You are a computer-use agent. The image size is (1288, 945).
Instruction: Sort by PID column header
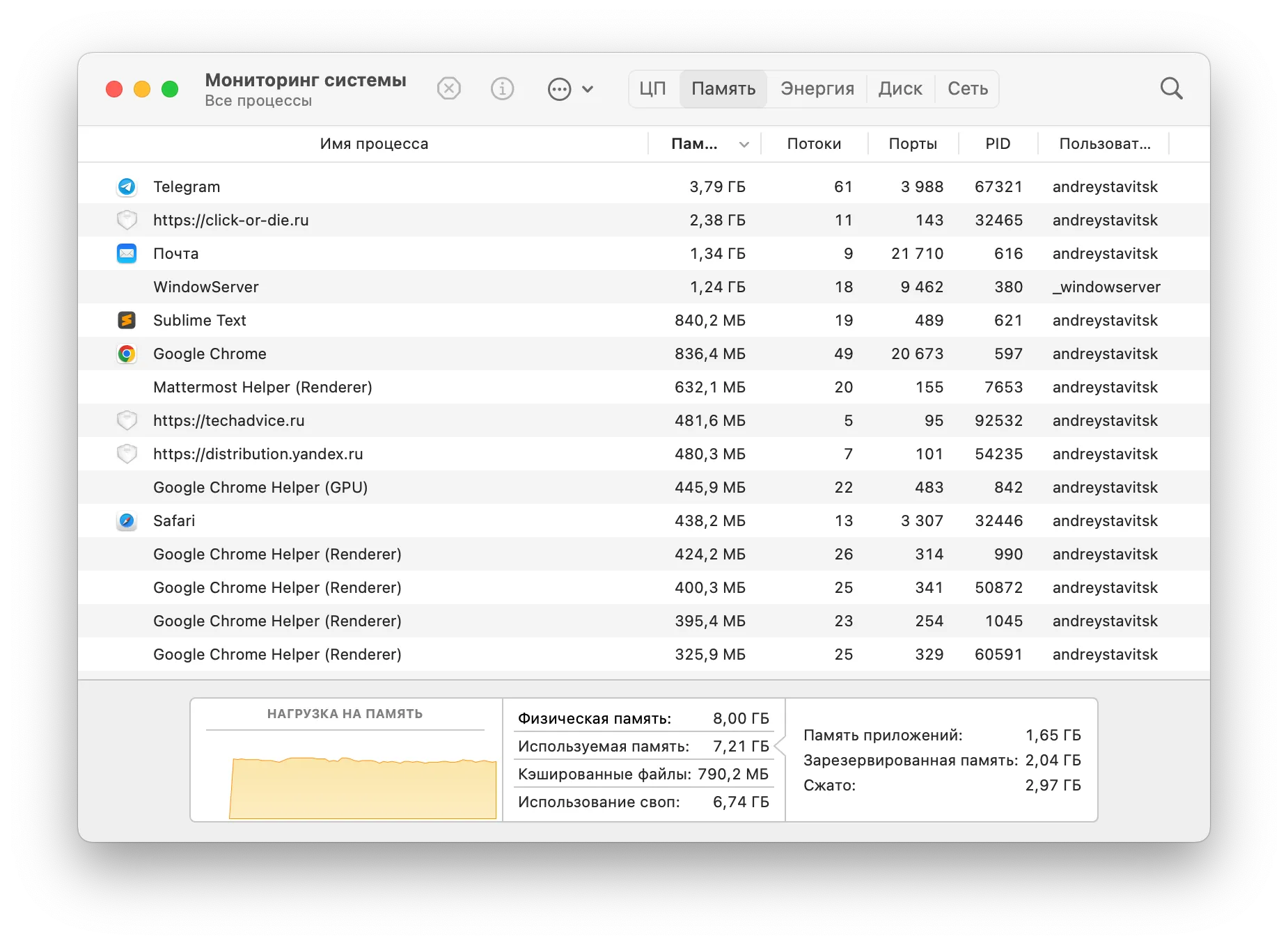click(997, 144)
